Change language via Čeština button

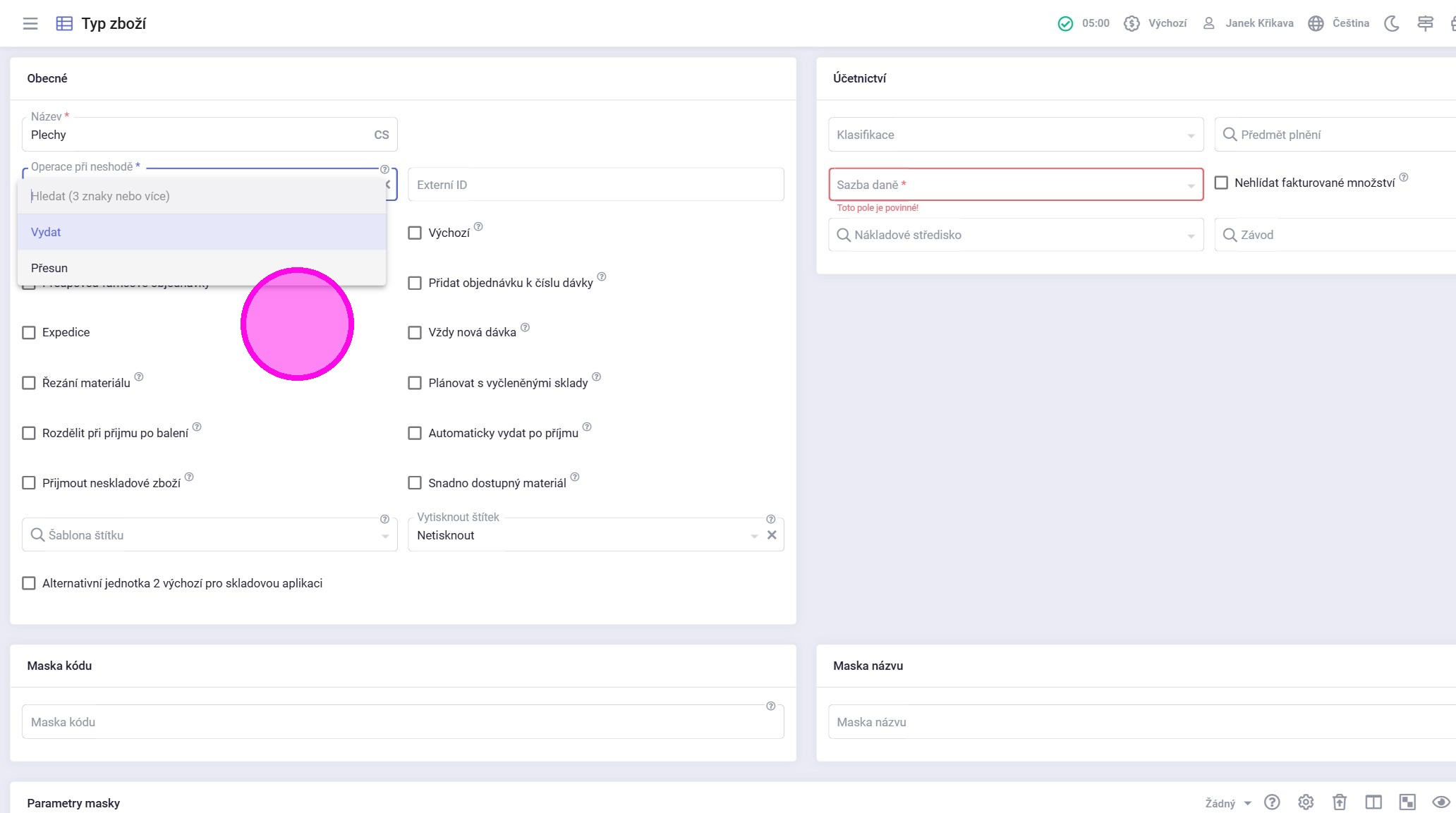pos(1339,23)
